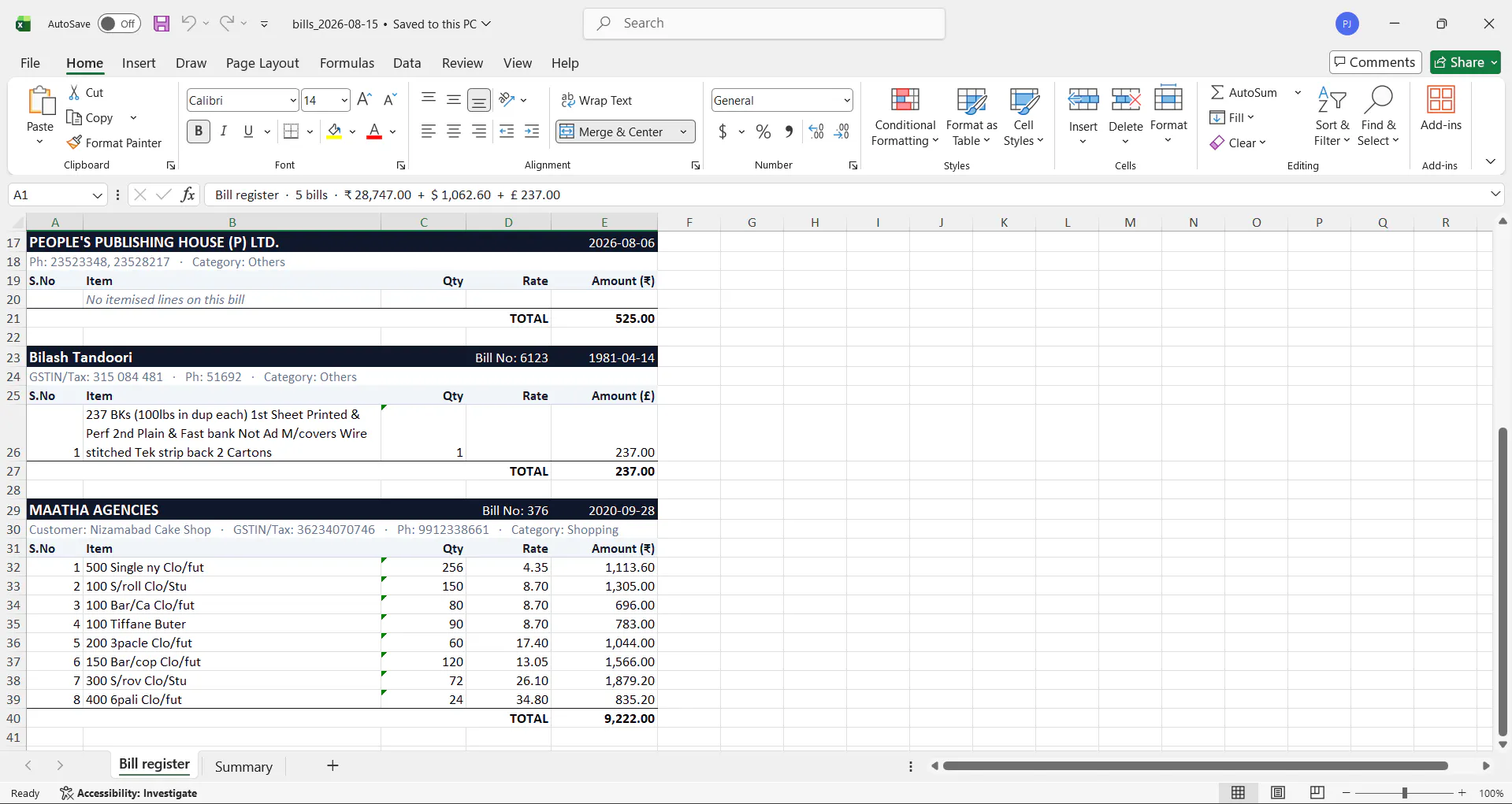Click the Redo arrow icon
The width and height of the screenshot is (1512, 804).
226,23
